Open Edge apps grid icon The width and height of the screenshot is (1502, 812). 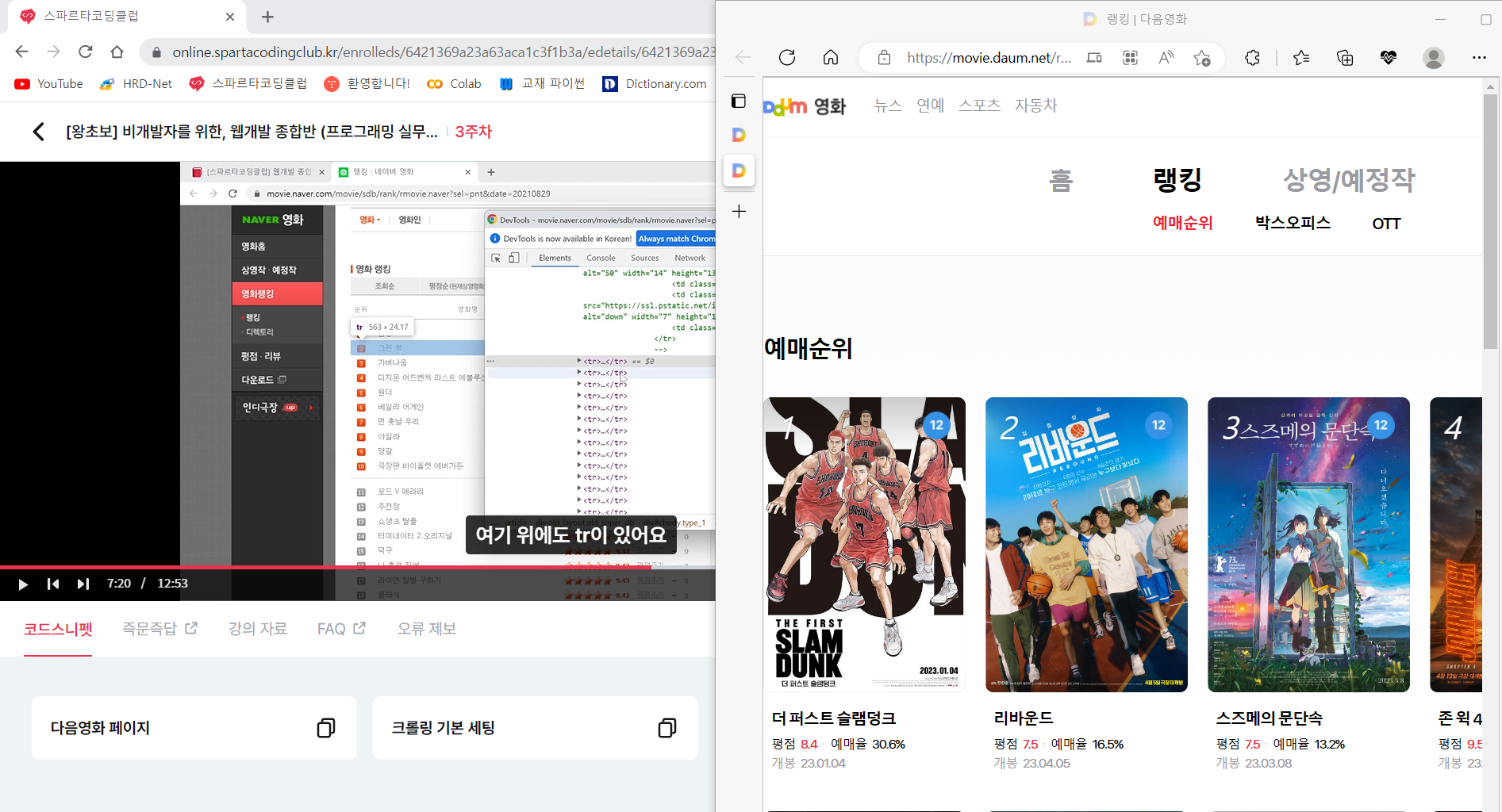tap(1130, 58)
